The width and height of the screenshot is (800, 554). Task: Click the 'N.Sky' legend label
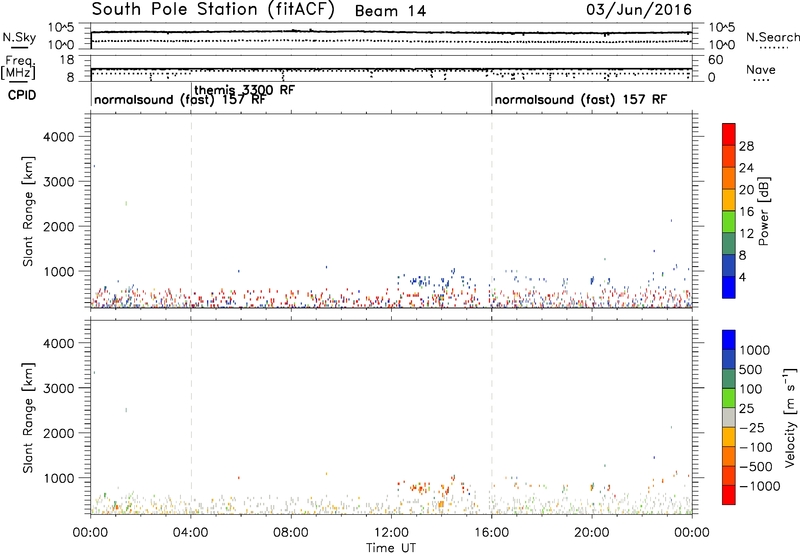coord(19,37)
